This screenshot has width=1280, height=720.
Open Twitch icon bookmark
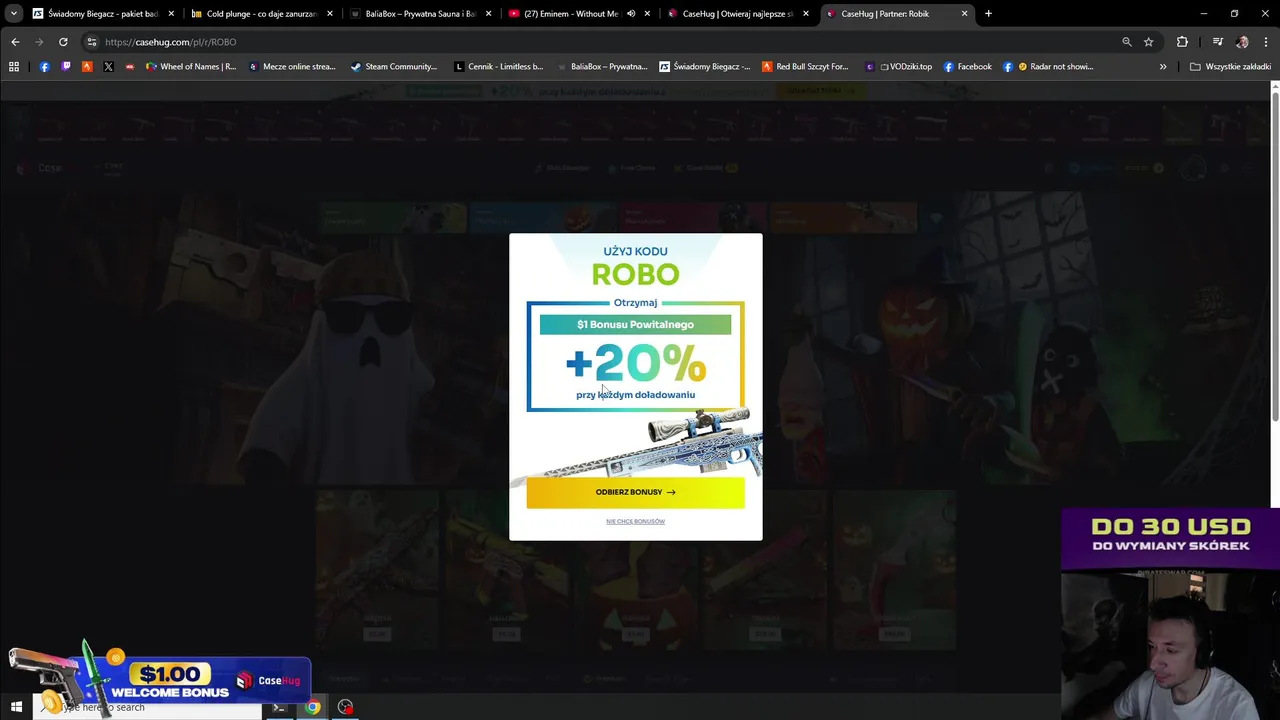[x=66, y=67]
